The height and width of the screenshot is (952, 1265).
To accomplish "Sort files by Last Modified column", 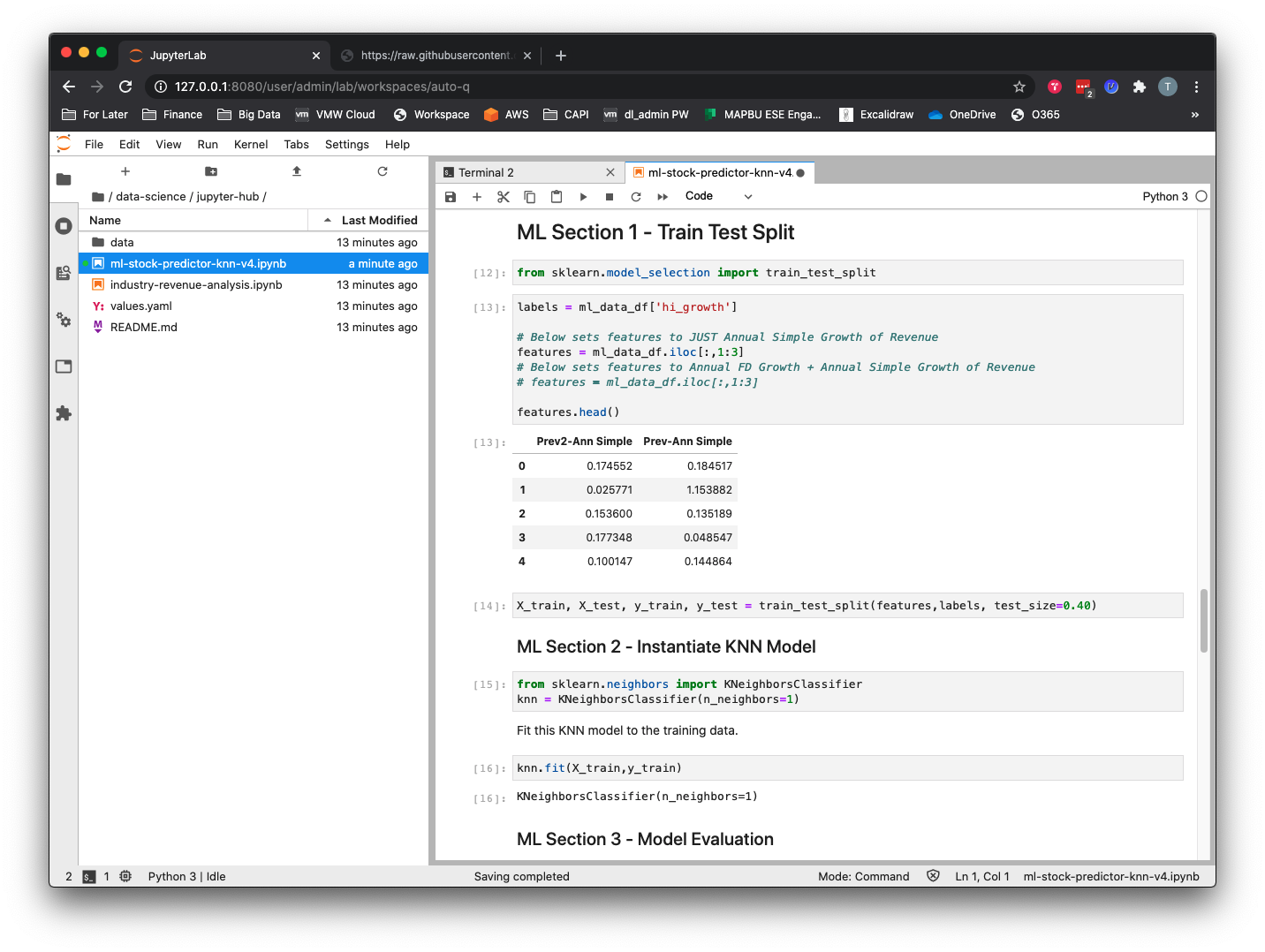I will point(379,221).
